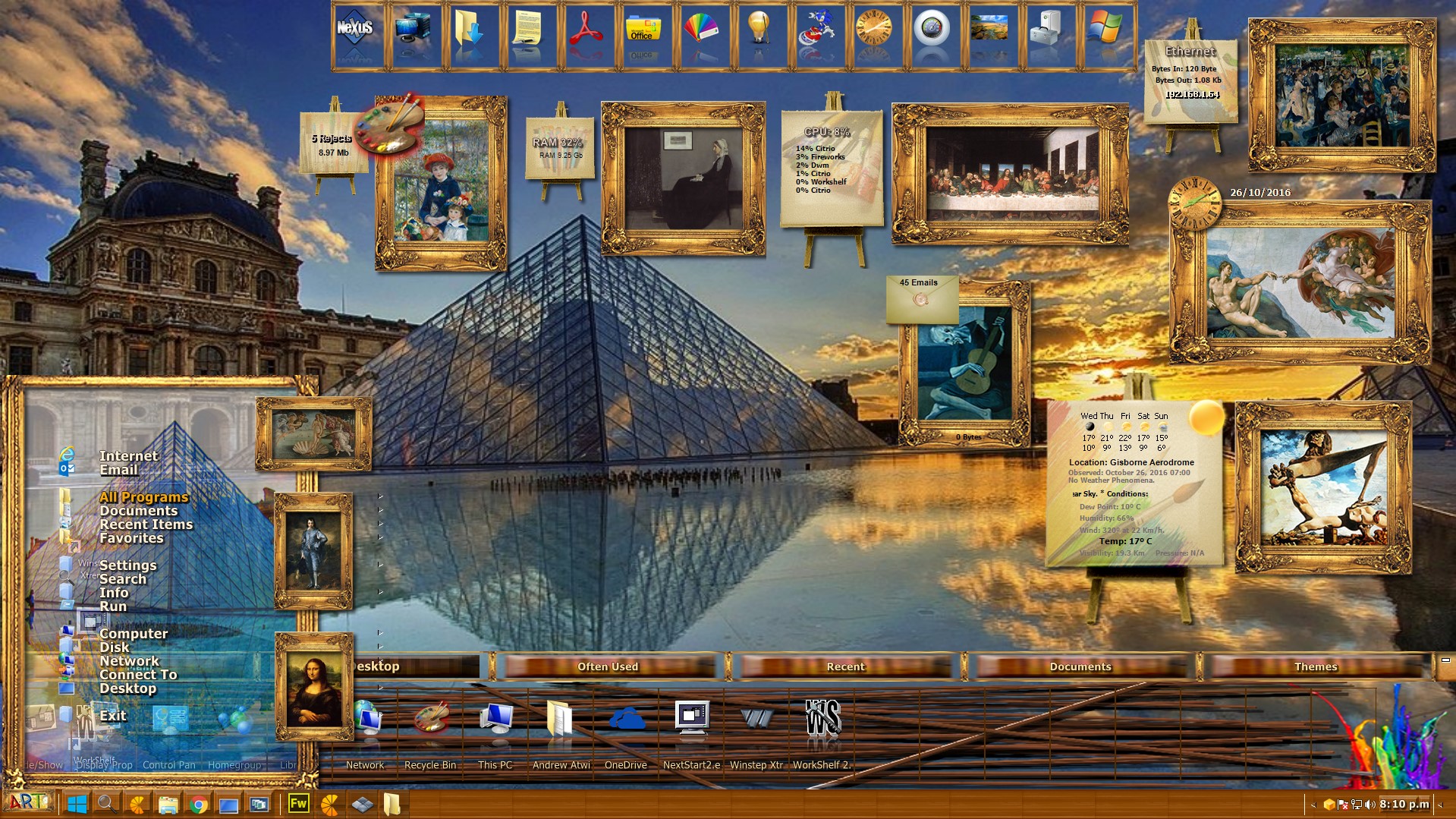Launch Adobe Acrobat from the dock
This screenshot has width=1456, height=819.
pos(585,31)
